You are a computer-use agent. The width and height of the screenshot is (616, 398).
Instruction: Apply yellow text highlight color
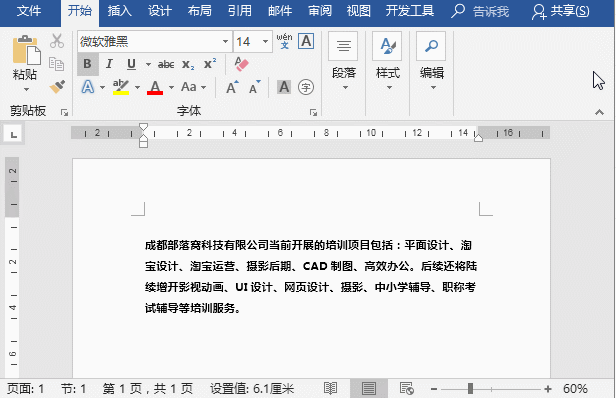click(x=121, y=87)
